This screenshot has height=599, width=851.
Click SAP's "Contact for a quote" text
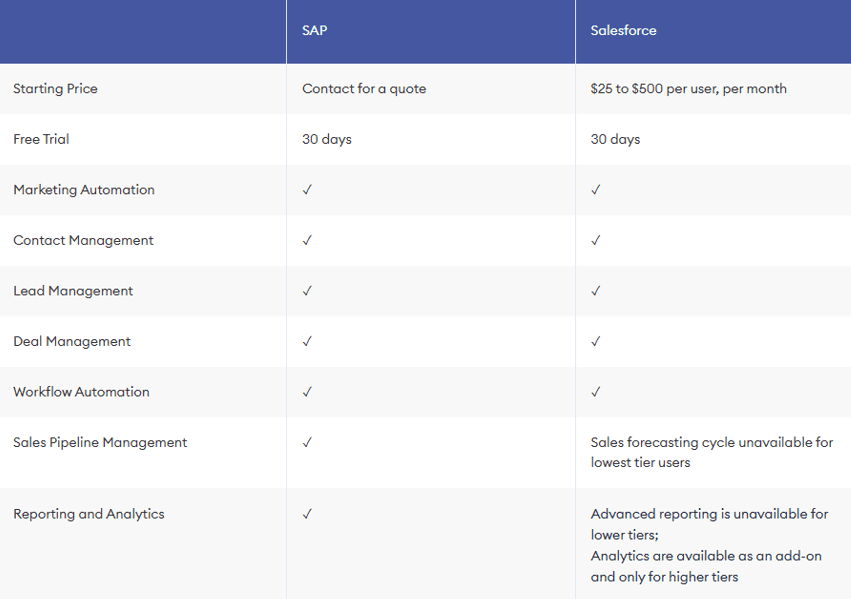pyautogui.click(x=364, y=89)
